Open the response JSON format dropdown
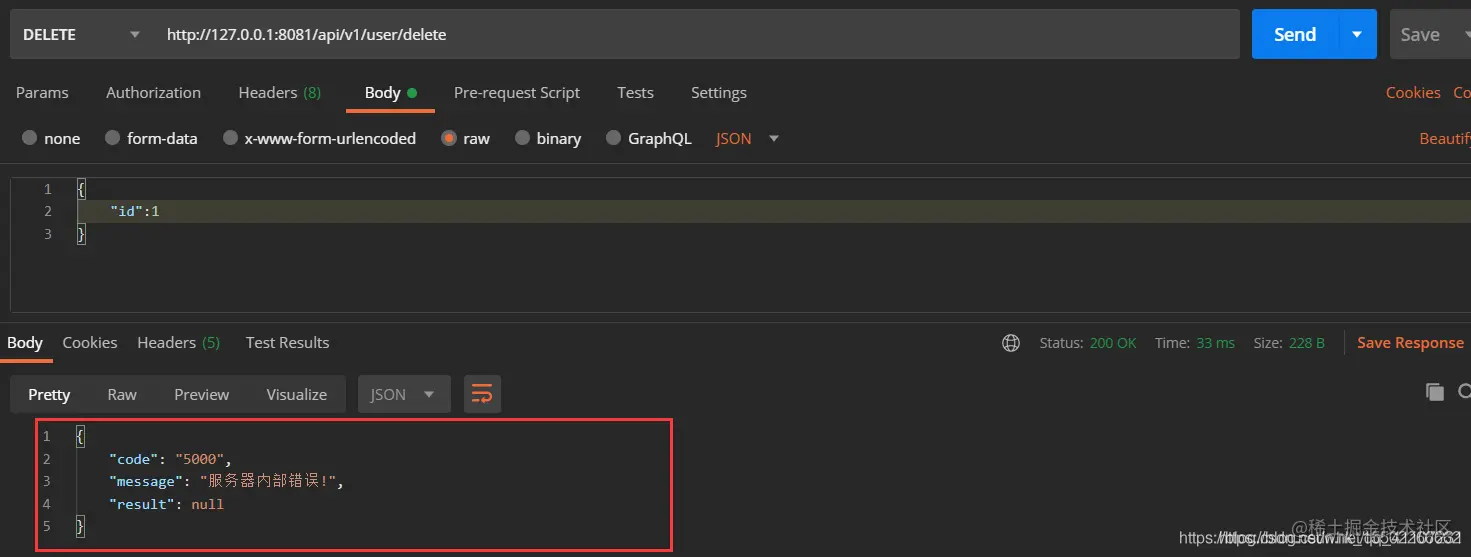This screenshot has height=557, width=1471. pyautogui.click(x=404, y=394)
